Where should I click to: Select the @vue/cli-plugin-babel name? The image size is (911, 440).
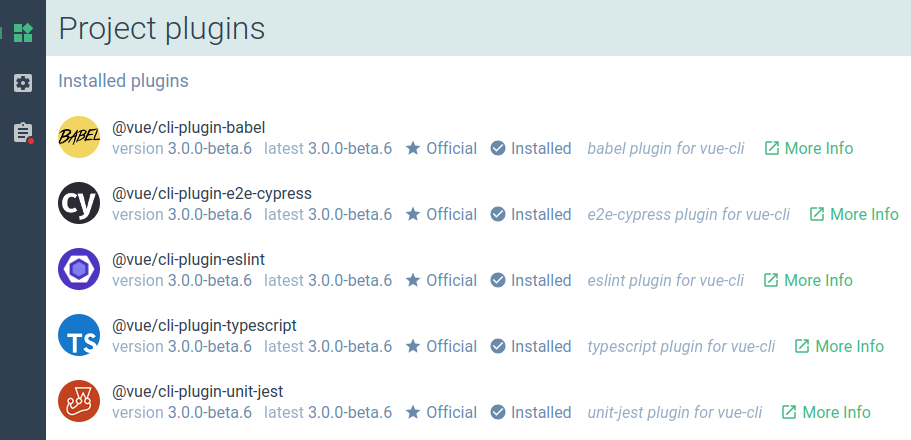(x=188, y=127)
